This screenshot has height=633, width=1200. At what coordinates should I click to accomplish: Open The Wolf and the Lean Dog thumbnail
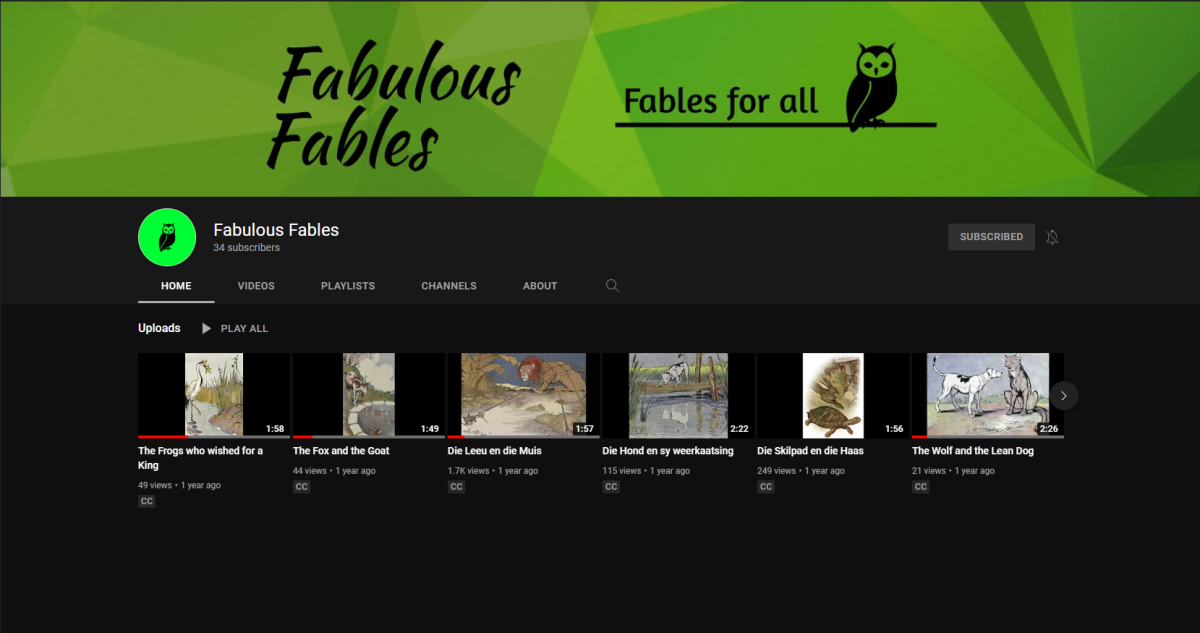(987, 395)
